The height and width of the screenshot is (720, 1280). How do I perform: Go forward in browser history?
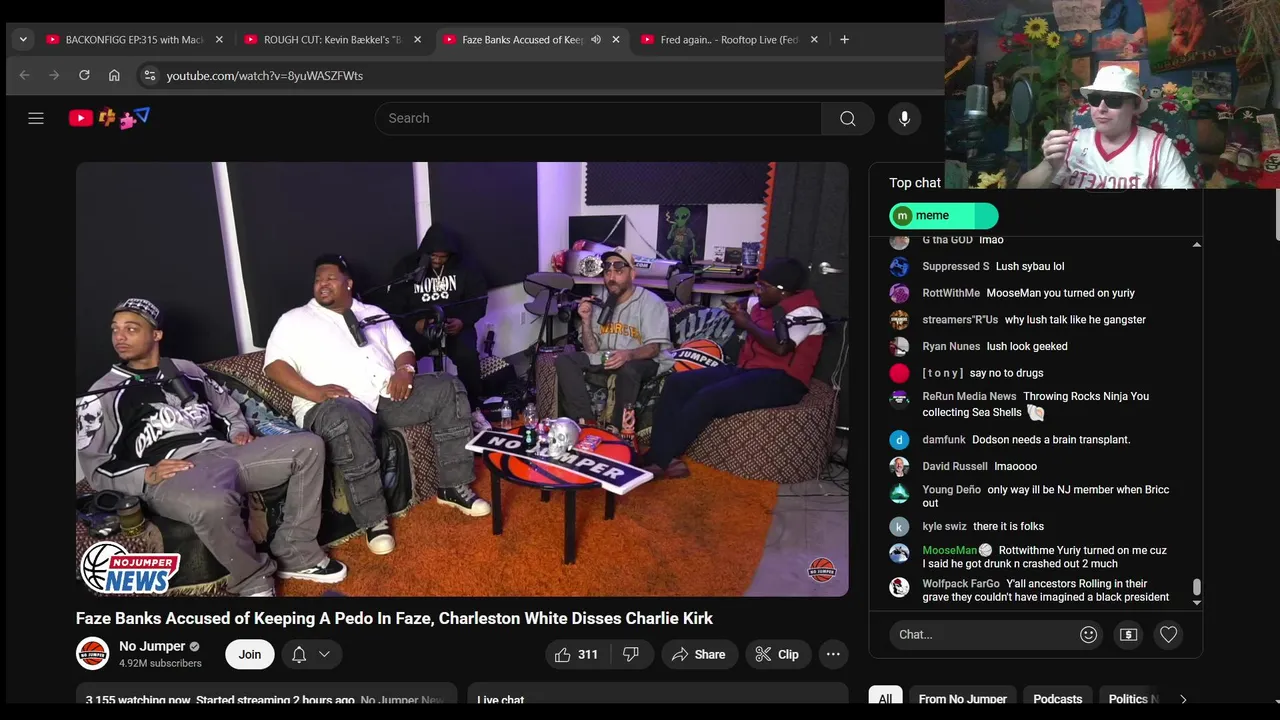pos(54,75)
